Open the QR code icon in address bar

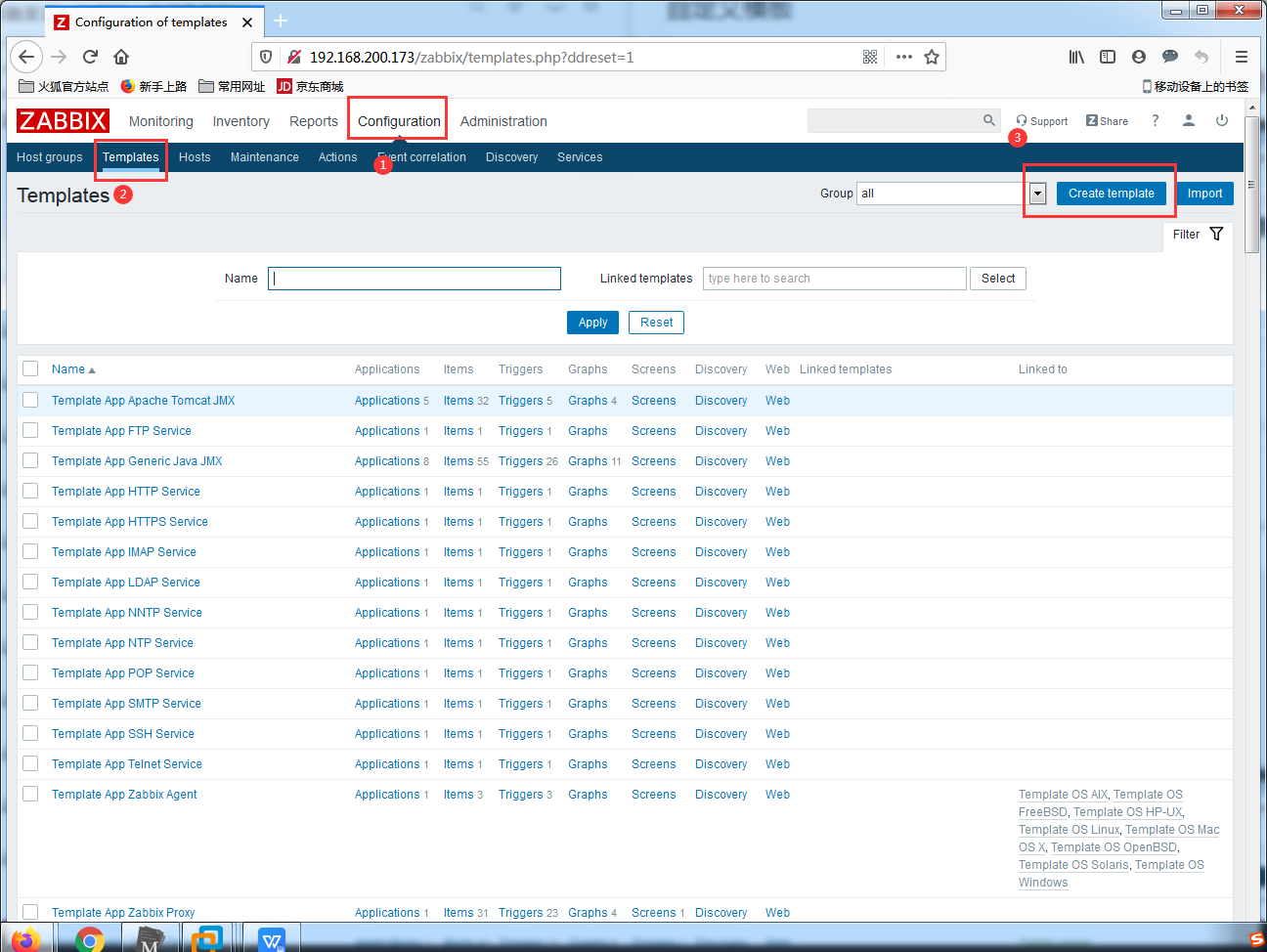tap(870, 57)
